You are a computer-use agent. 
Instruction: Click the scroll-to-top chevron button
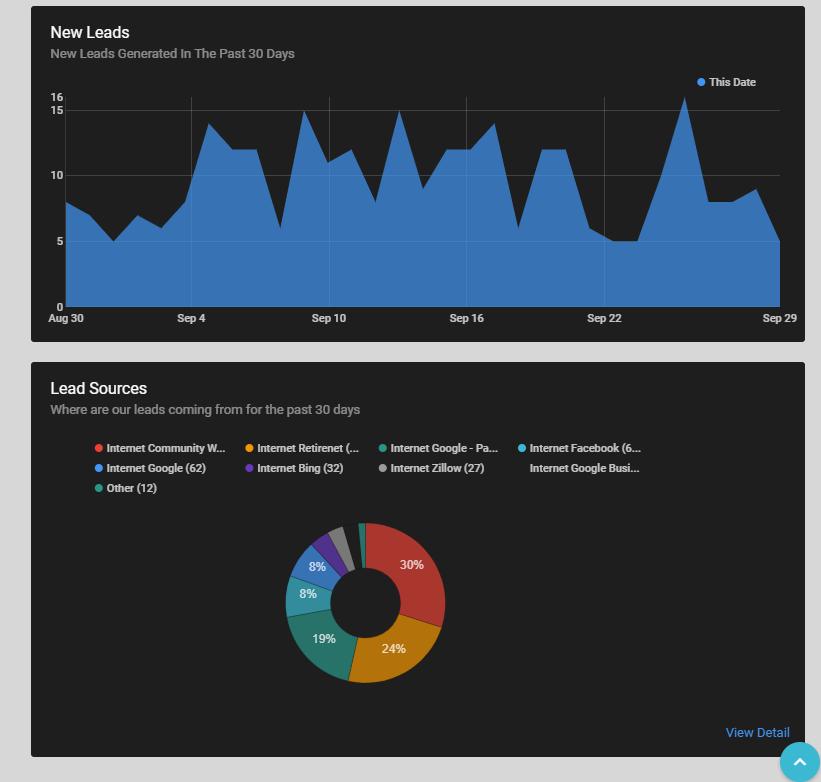(800, 762)
